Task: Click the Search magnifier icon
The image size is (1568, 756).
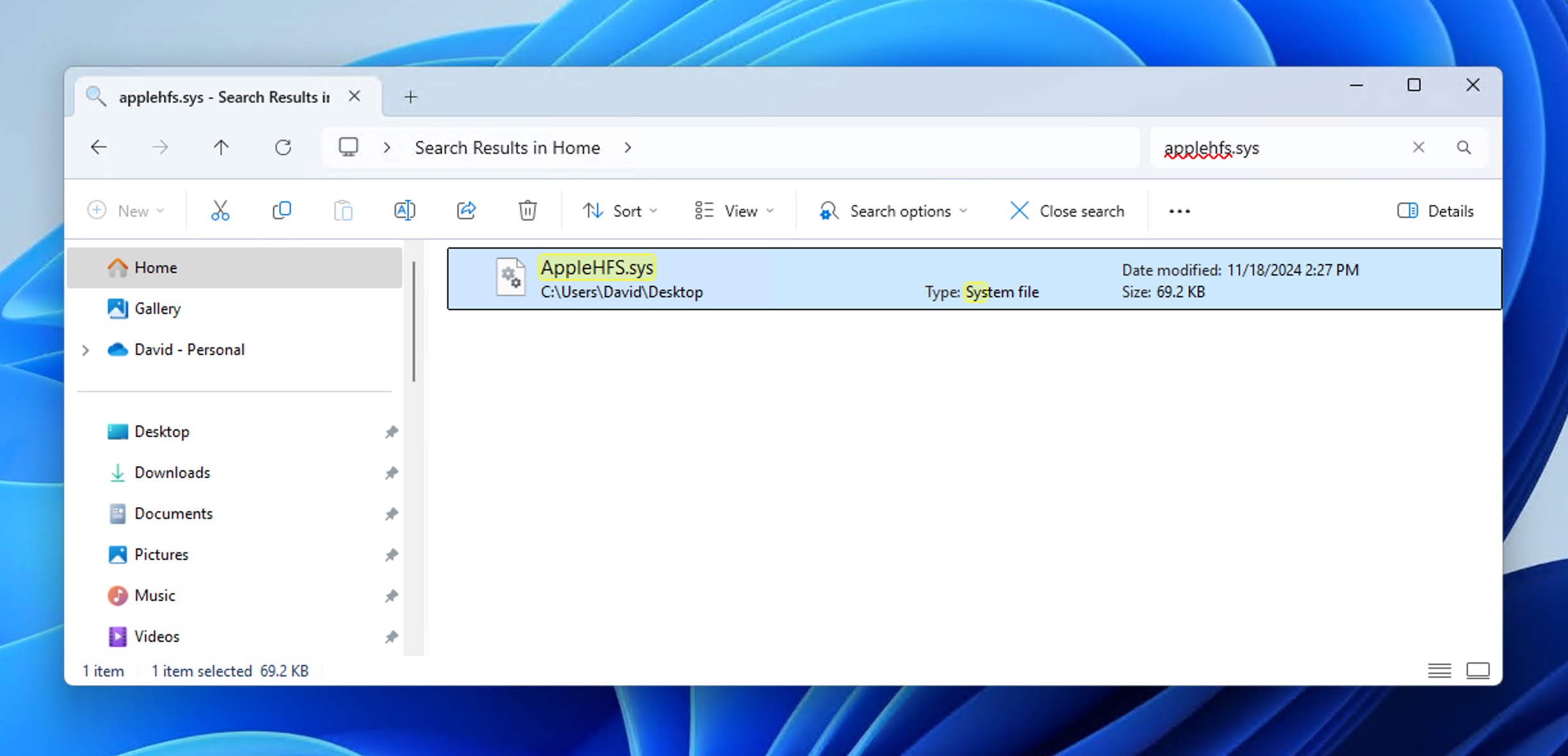Action: pos(1463,147)
